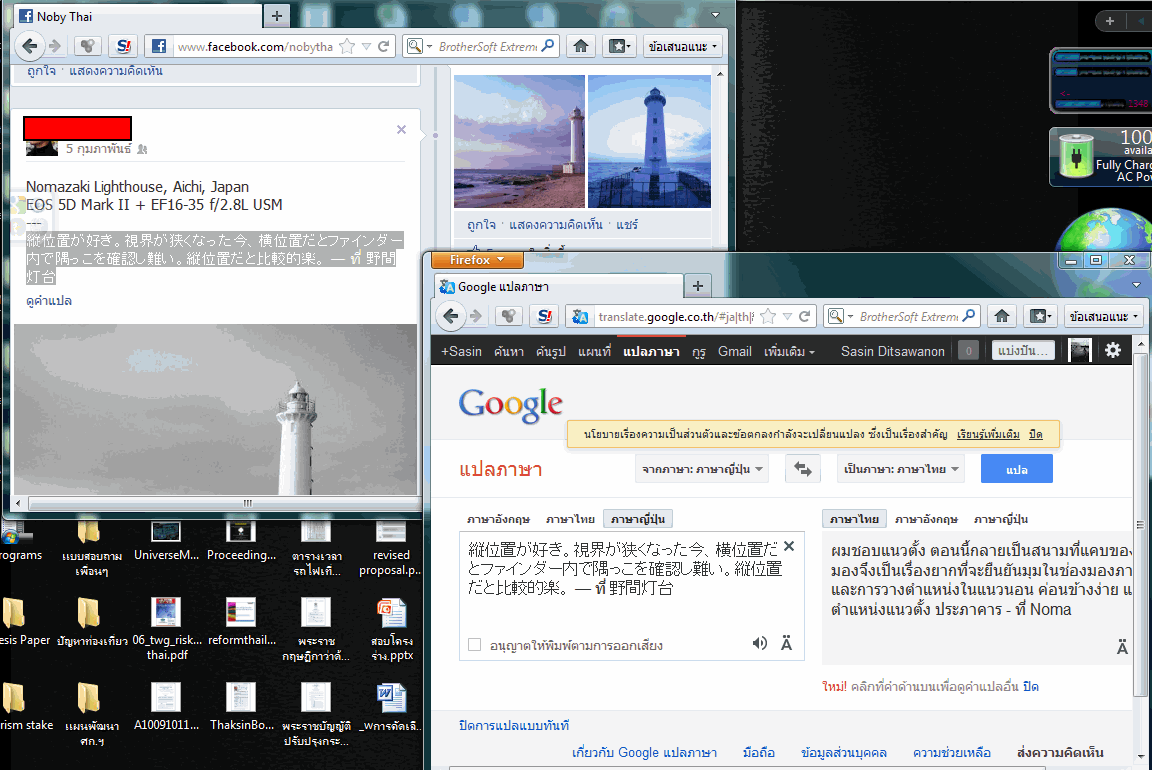Viewport: 1152px width, 770px height.
Task: Open จากภาษา: ภาษาญี่ปุ่น source dropdown
Action: coord(702,469)
